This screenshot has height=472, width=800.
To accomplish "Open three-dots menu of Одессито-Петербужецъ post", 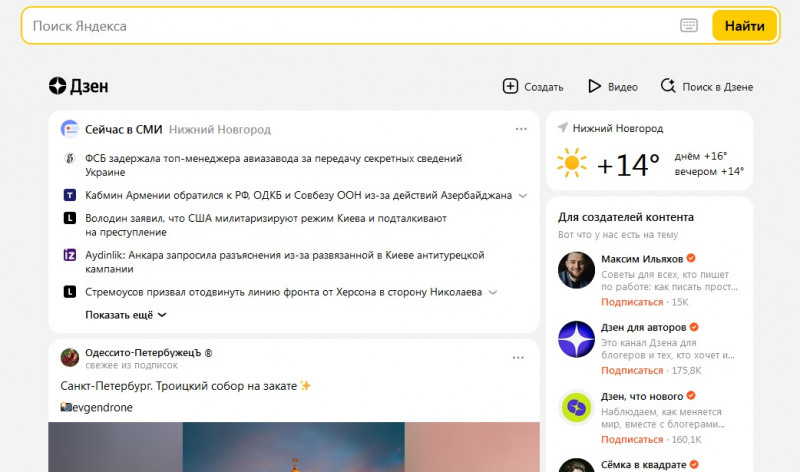I will [518, 358].
